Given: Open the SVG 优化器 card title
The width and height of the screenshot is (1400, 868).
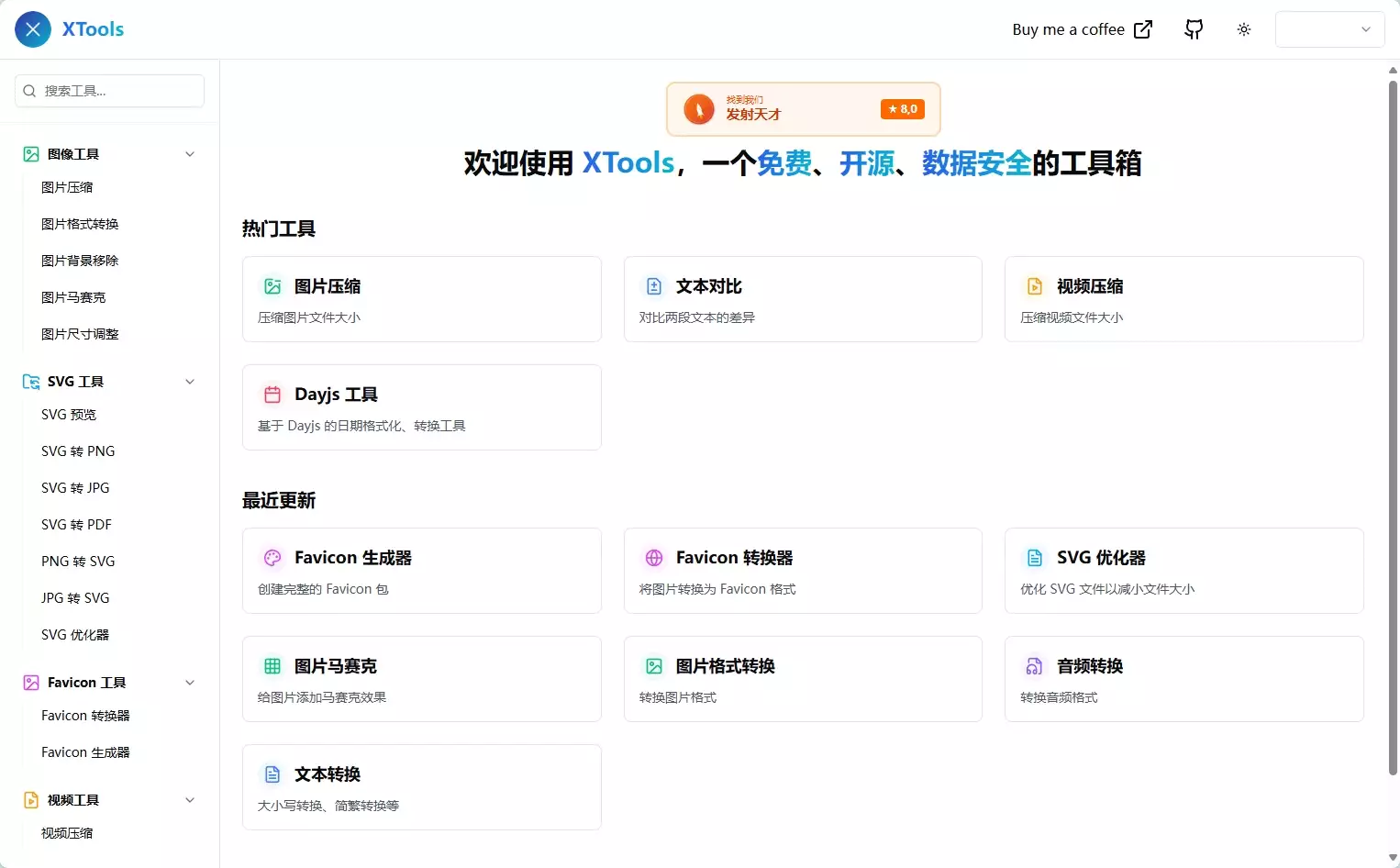Looking at the screenshot, I should tap(1101, 558).
